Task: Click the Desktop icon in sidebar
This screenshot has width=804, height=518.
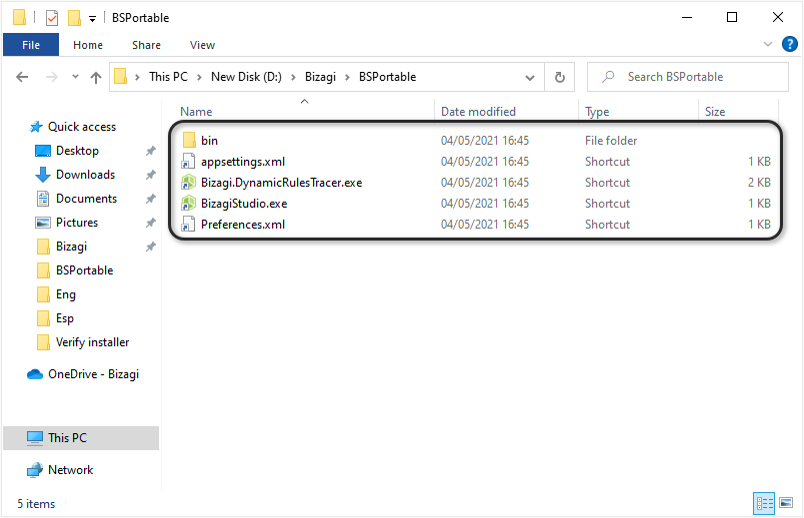Action: tap(43, 151)
